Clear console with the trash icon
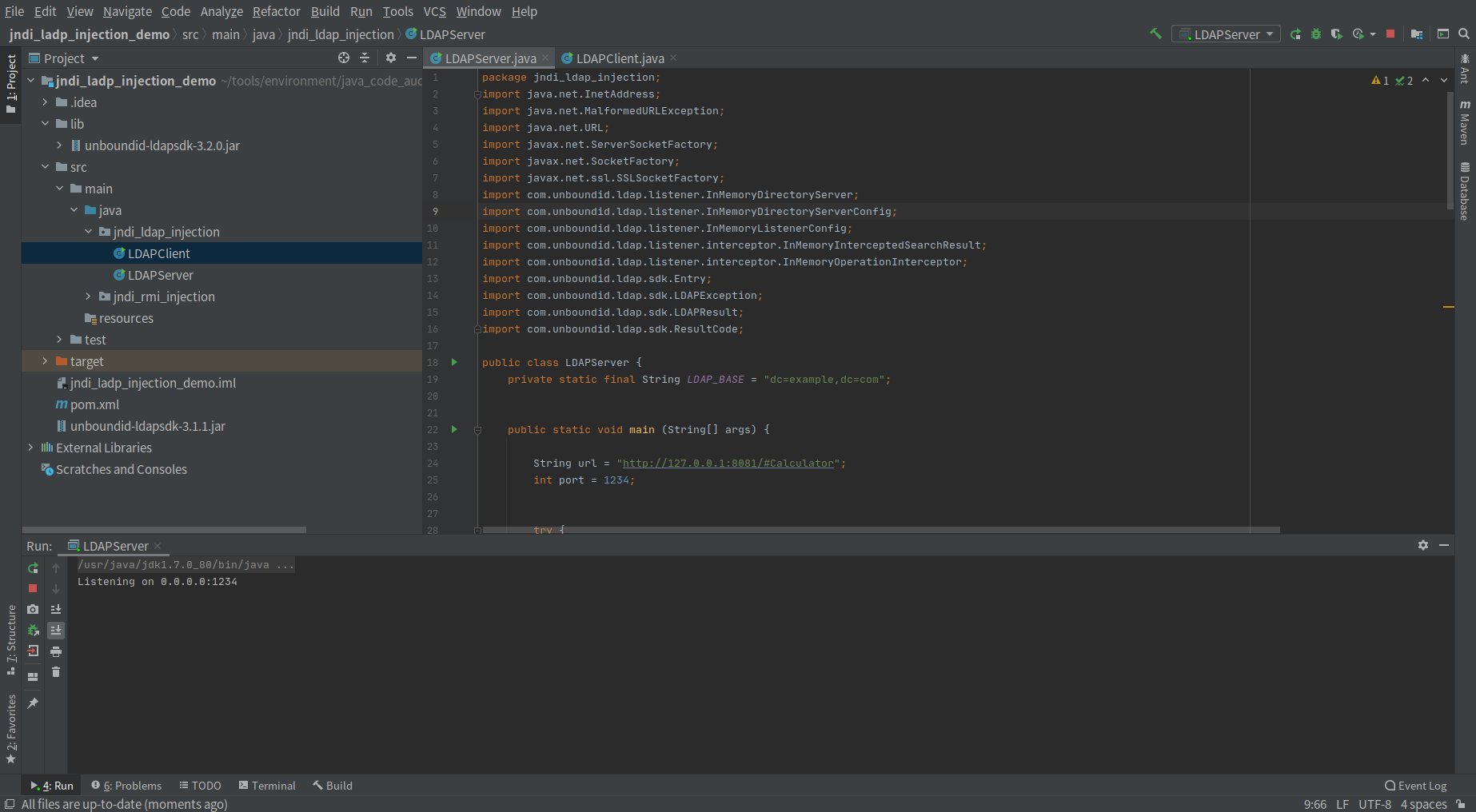 [56, 672]
